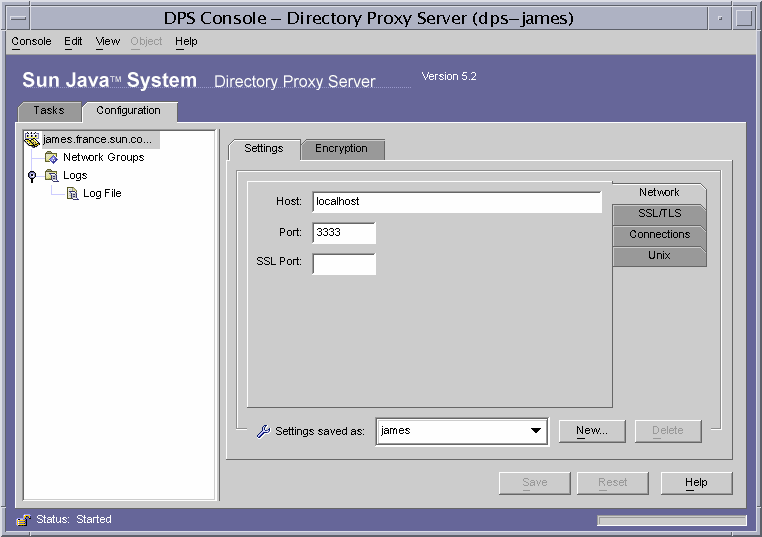Click the server icon beside james.france.sun.co...

tap(32, 139)
